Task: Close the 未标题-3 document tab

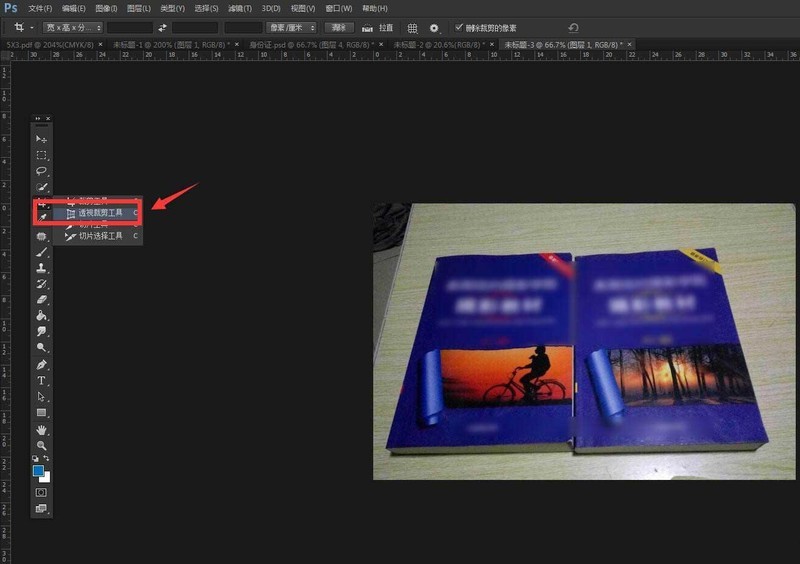Action: point(630,44)
